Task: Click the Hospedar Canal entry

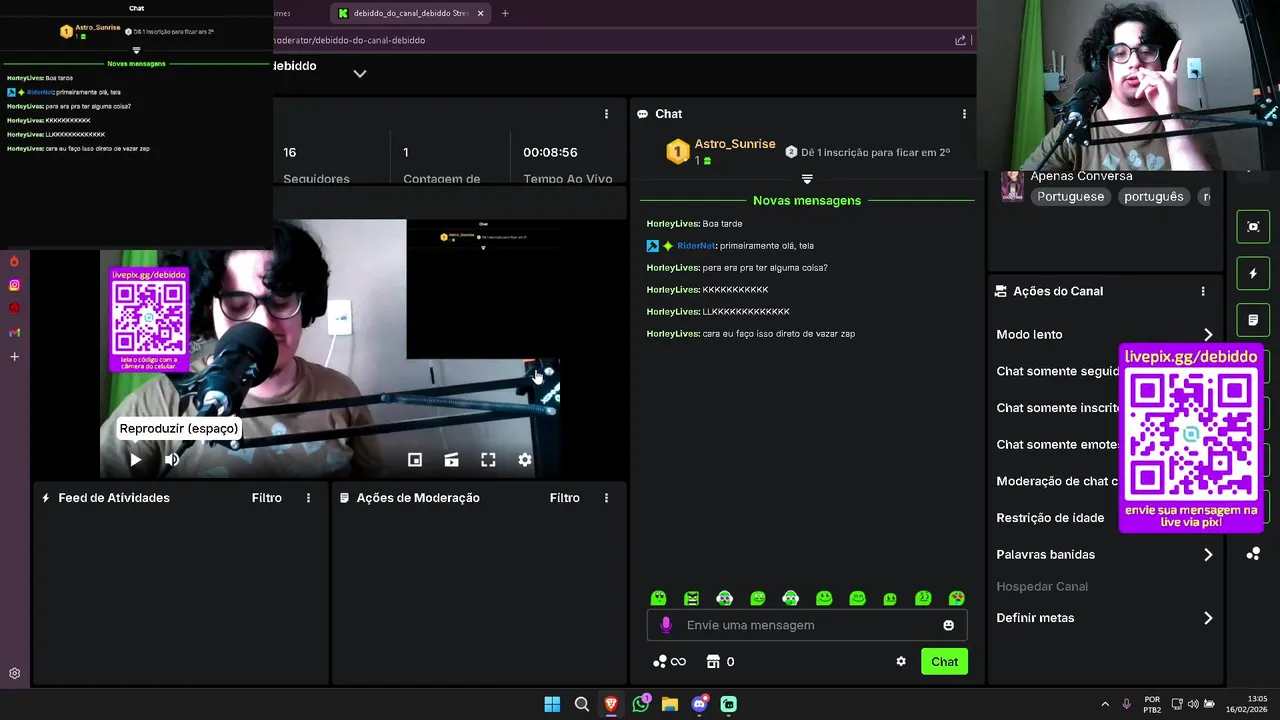Action: click(1042, 586)
